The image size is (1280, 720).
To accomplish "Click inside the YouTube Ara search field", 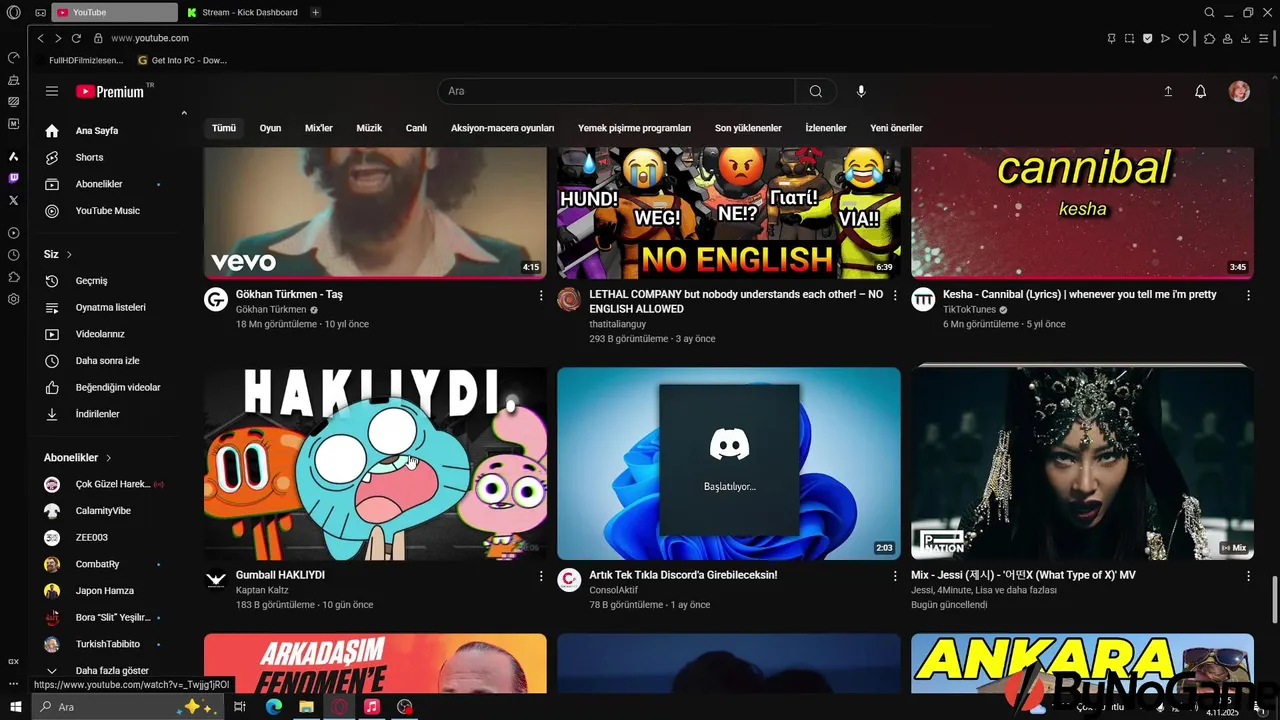I will coord(617,91).
